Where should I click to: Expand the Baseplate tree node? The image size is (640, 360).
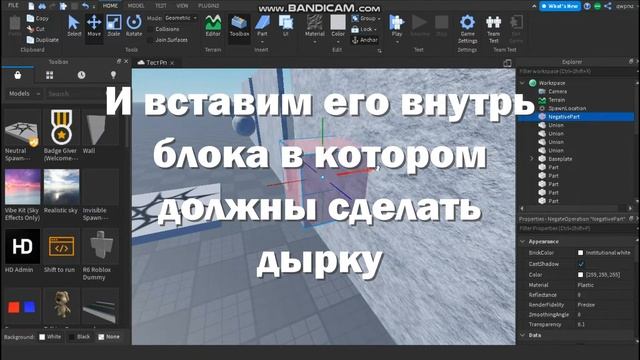point(532,159)
